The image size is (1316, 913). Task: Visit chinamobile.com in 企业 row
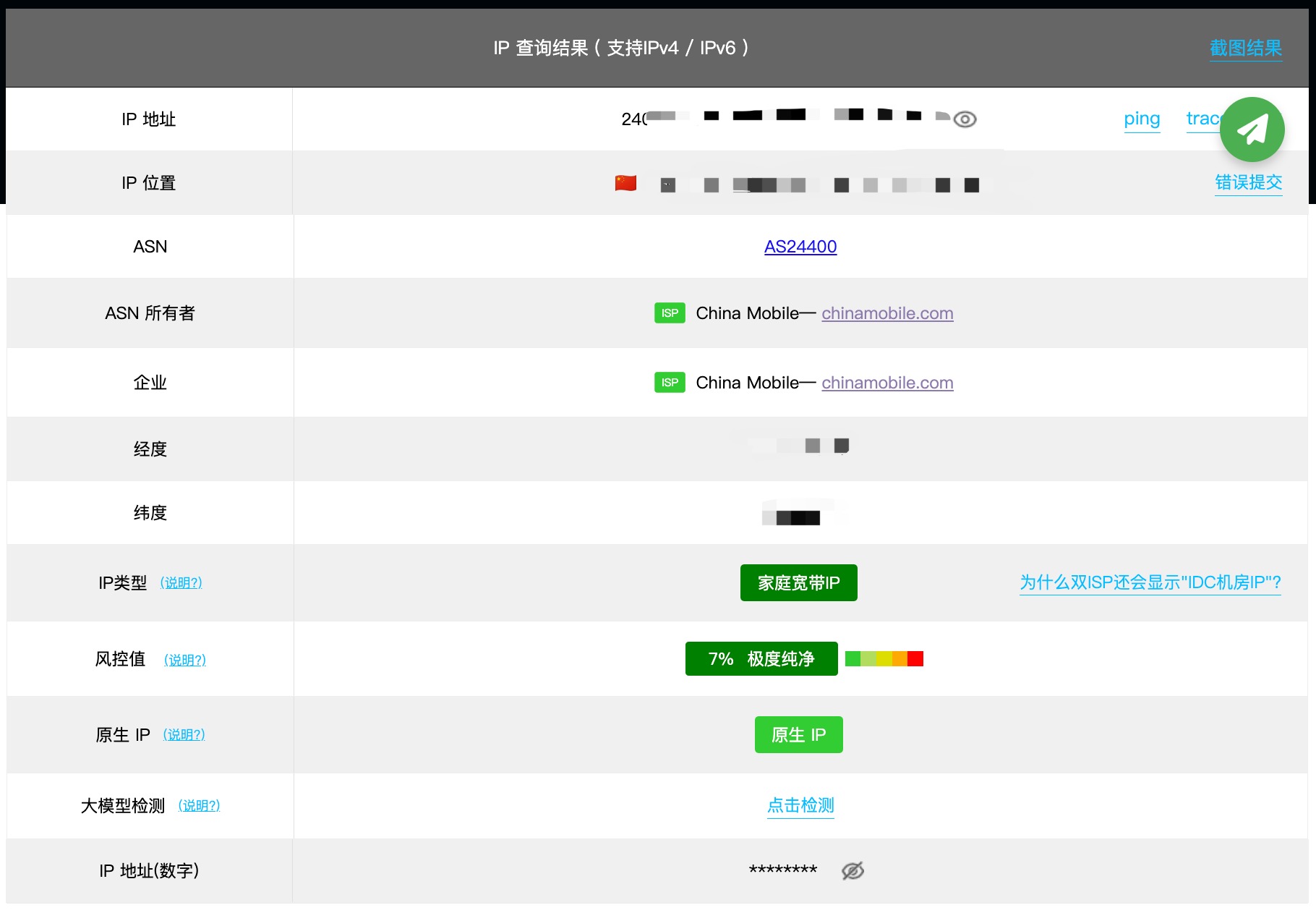pos(886,383)
